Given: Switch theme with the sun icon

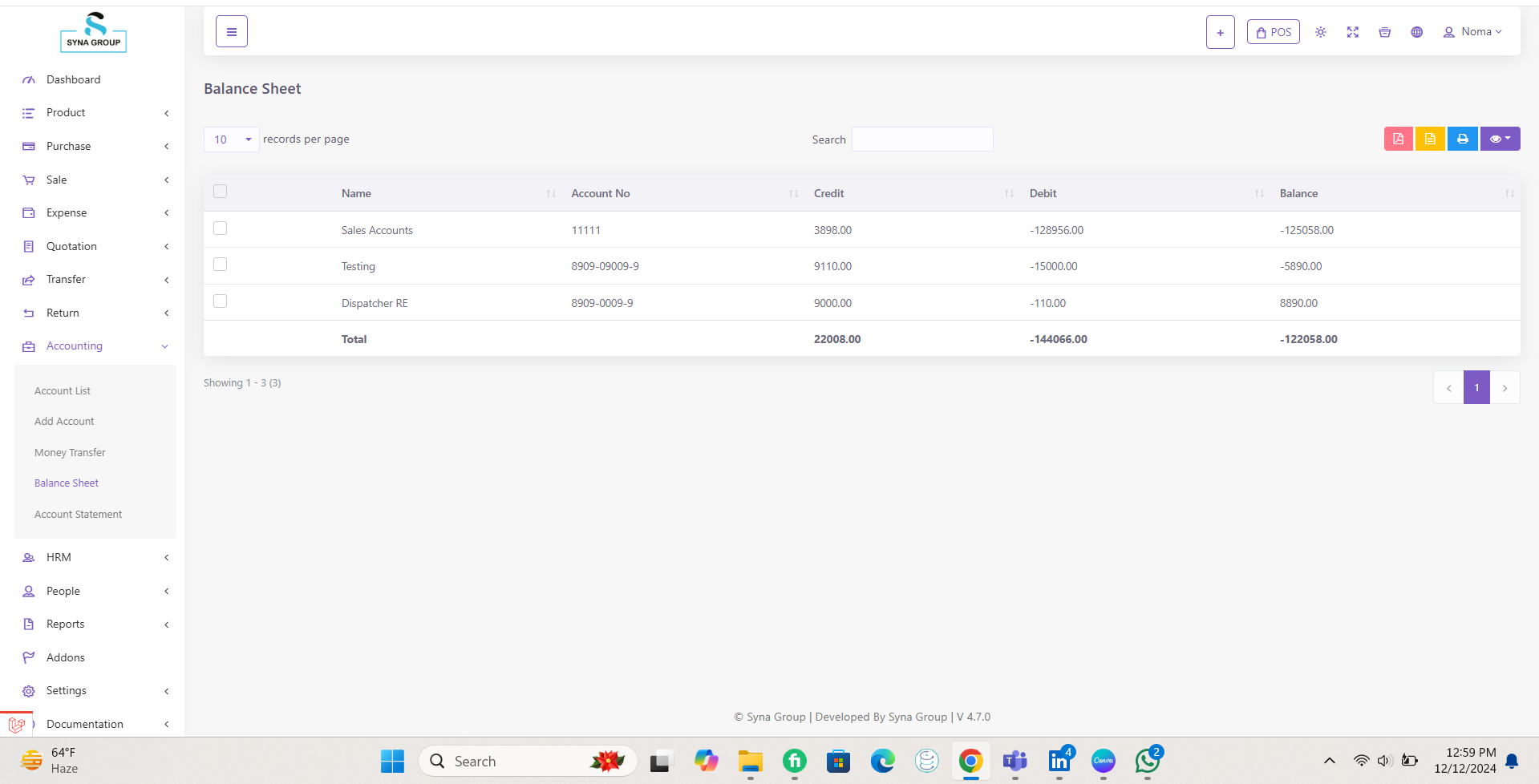Looking at the screenshot, I should (x=1320, y=32).
